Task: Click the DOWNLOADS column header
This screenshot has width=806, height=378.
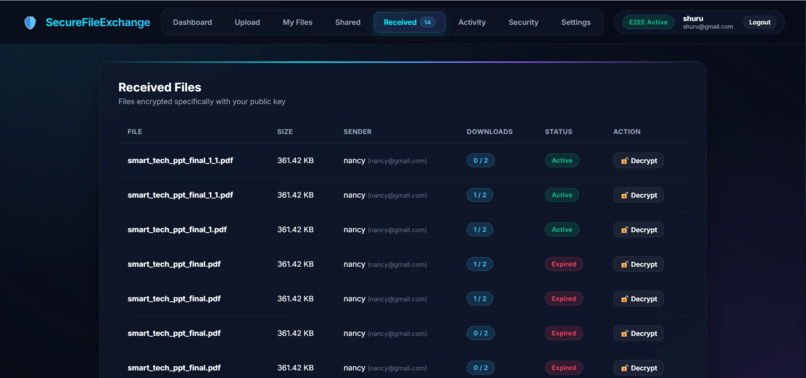Action: [489, 132]
